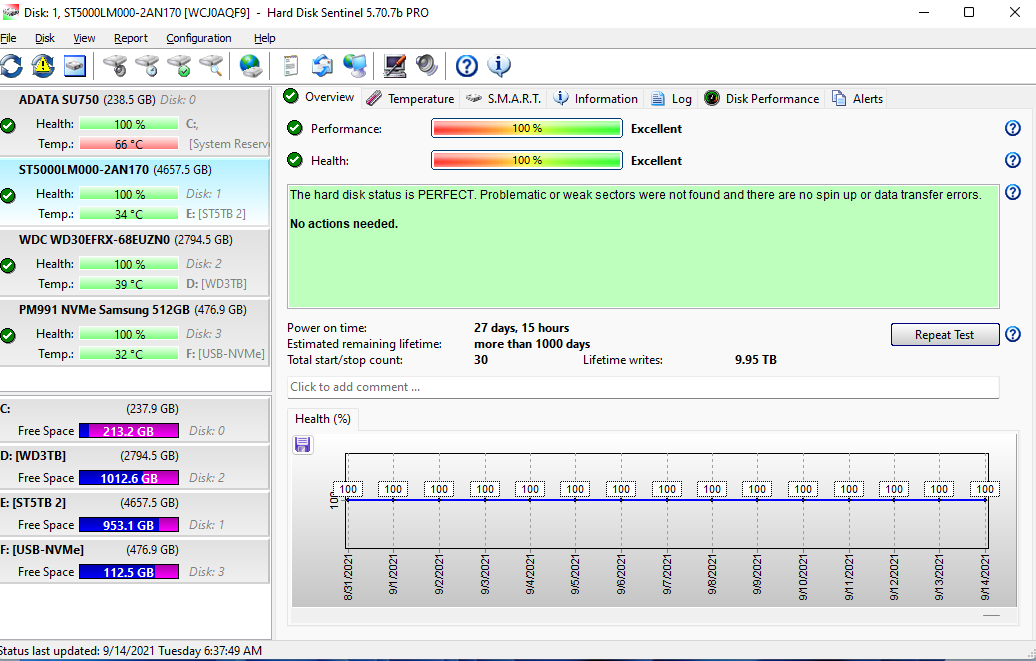Select the ADATA SU750 disk entry

point(135,122)
